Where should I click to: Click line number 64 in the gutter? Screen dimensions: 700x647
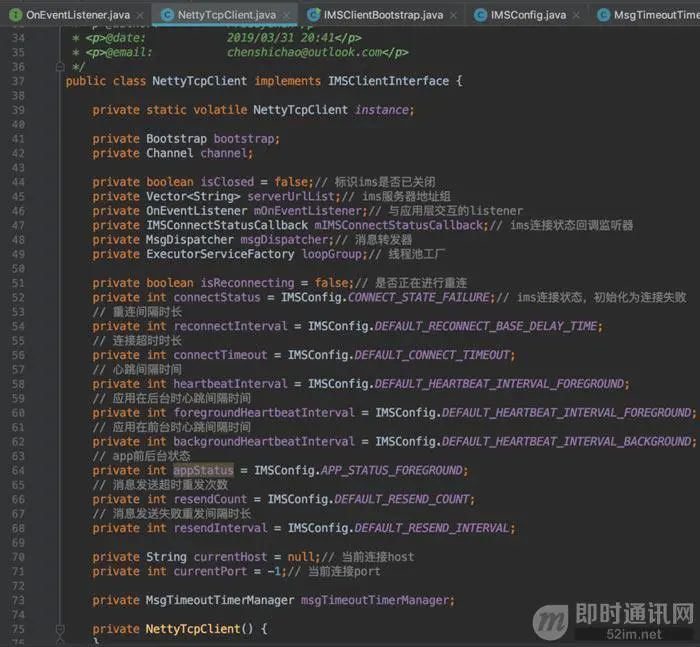pos(18,470)
